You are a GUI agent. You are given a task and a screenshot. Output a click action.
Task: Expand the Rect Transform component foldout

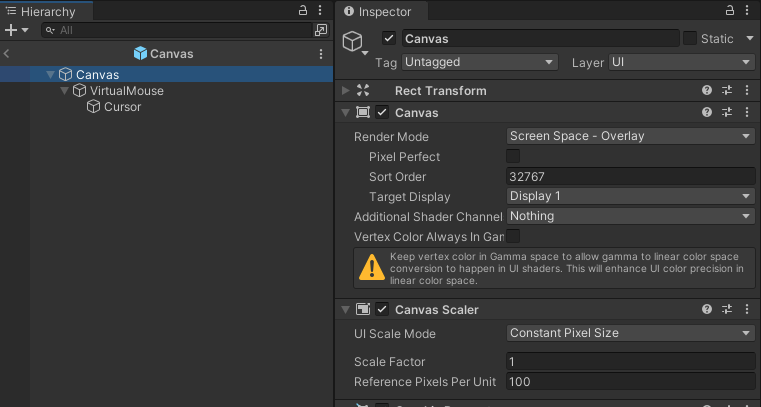(x=346, y=90)
